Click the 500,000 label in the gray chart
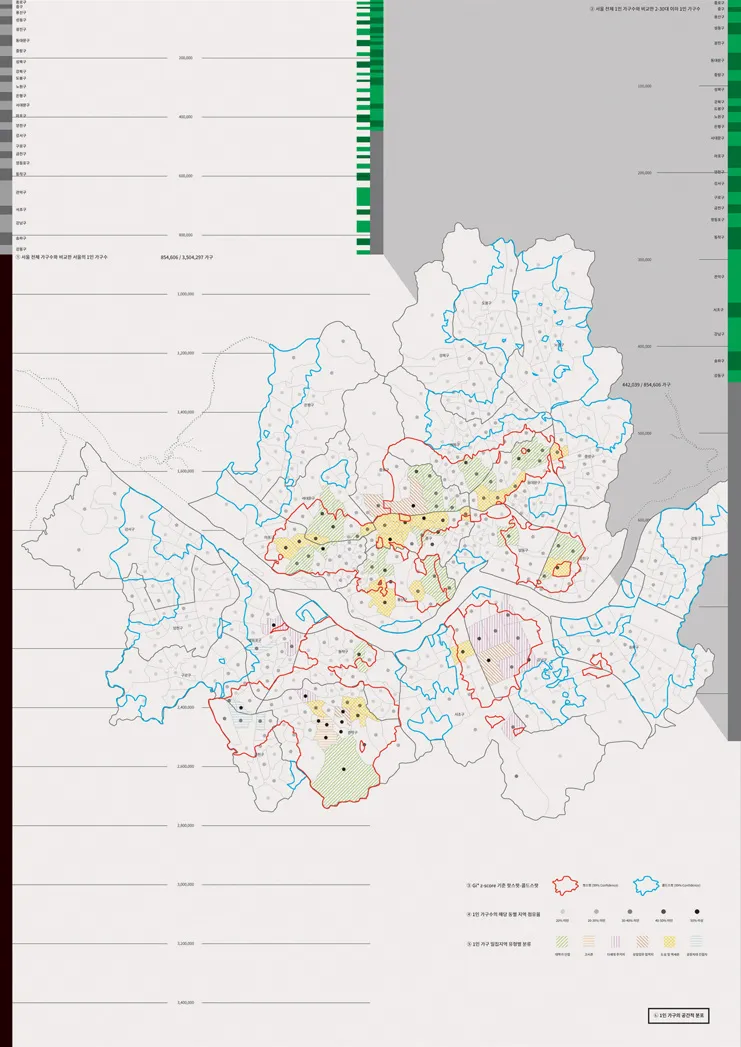The width and height of the screenshot is (741, 1047). (x=644, y=433)
